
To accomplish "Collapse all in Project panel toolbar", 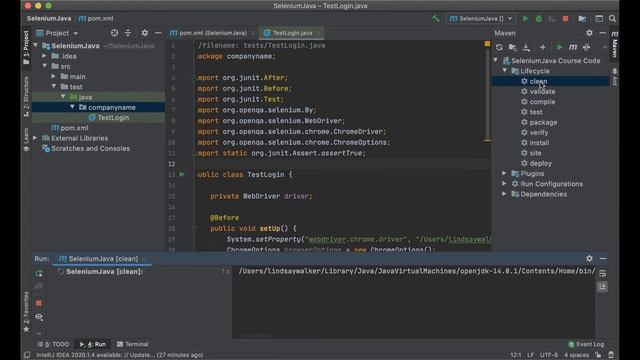I will point(128,33).
